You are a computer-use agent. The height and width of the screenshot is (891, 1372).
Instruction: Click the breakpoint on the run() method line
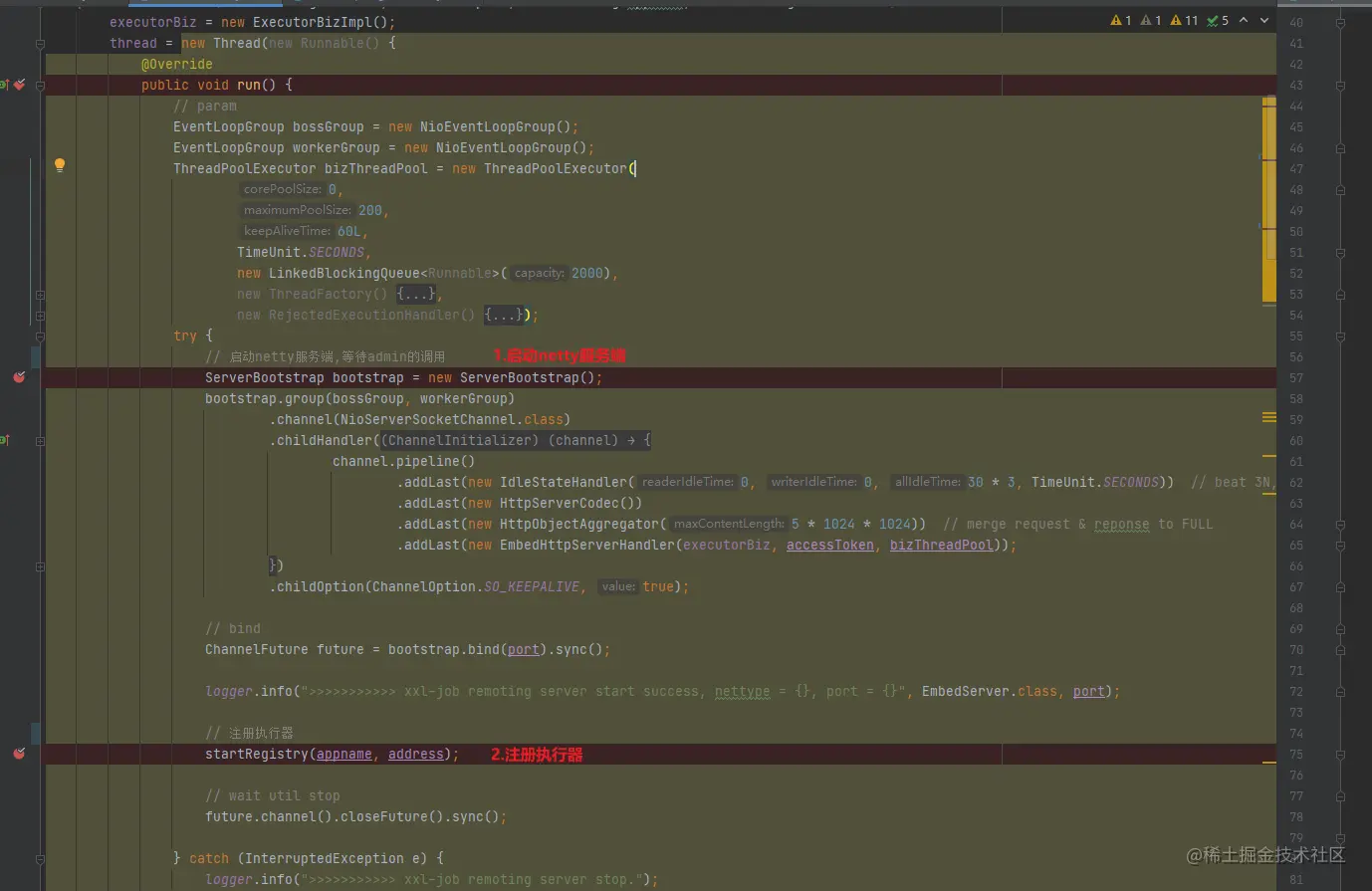(x=19, y=85)
